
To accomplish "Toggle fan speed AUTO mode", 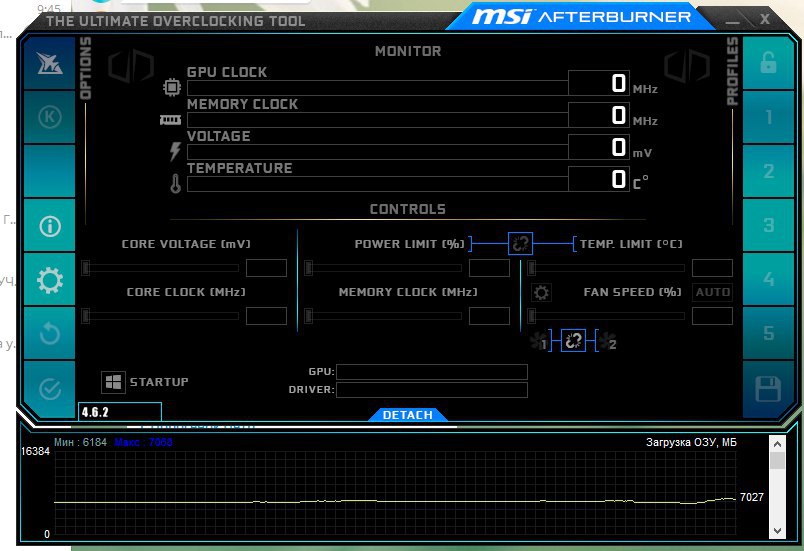I will coord(712,292).
